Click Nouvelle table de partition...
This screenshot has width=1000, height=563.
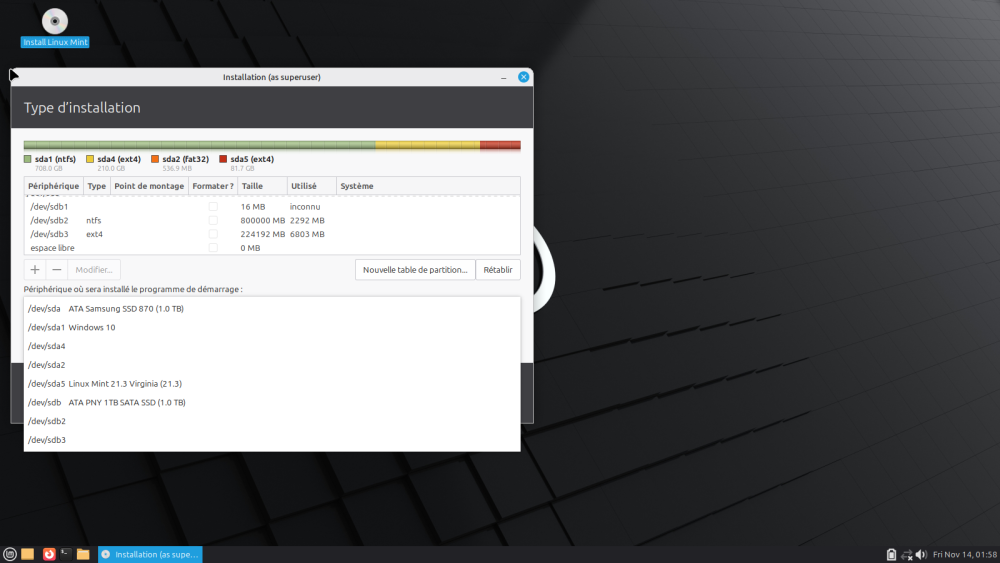[415, 270]
